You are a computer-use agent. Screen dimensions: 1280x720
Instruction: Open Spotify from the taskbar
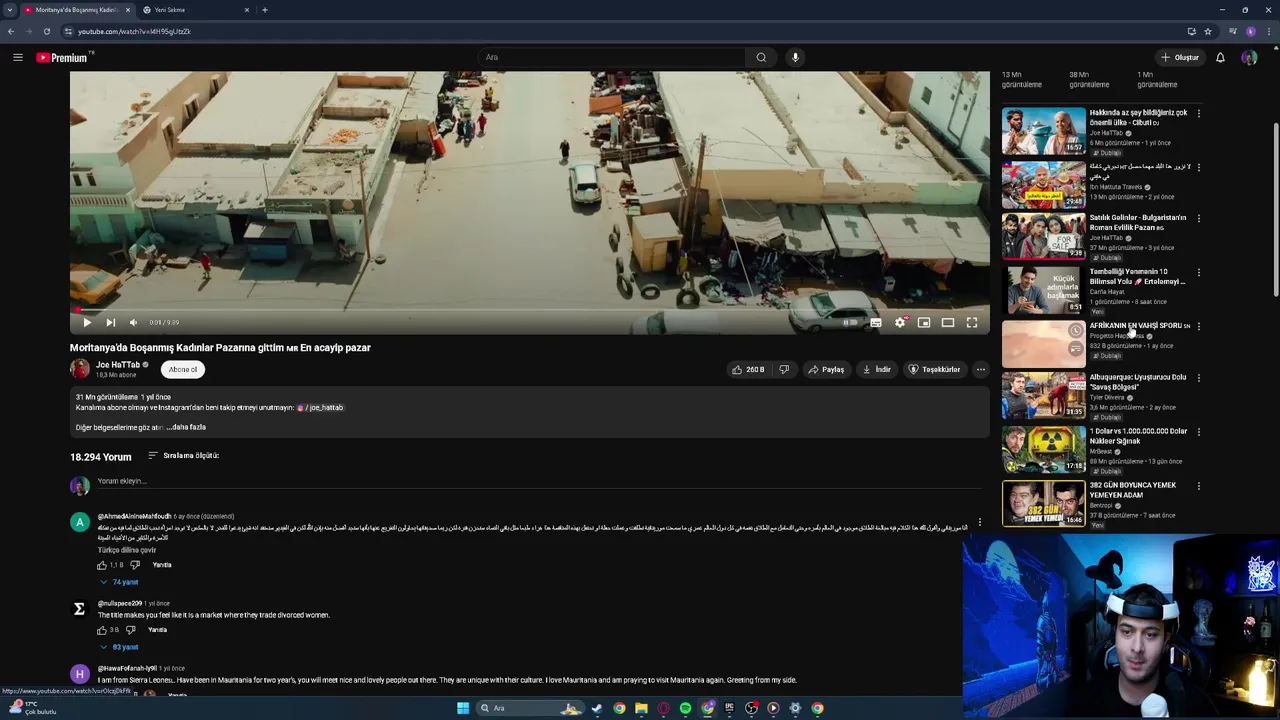click(685, 708)
